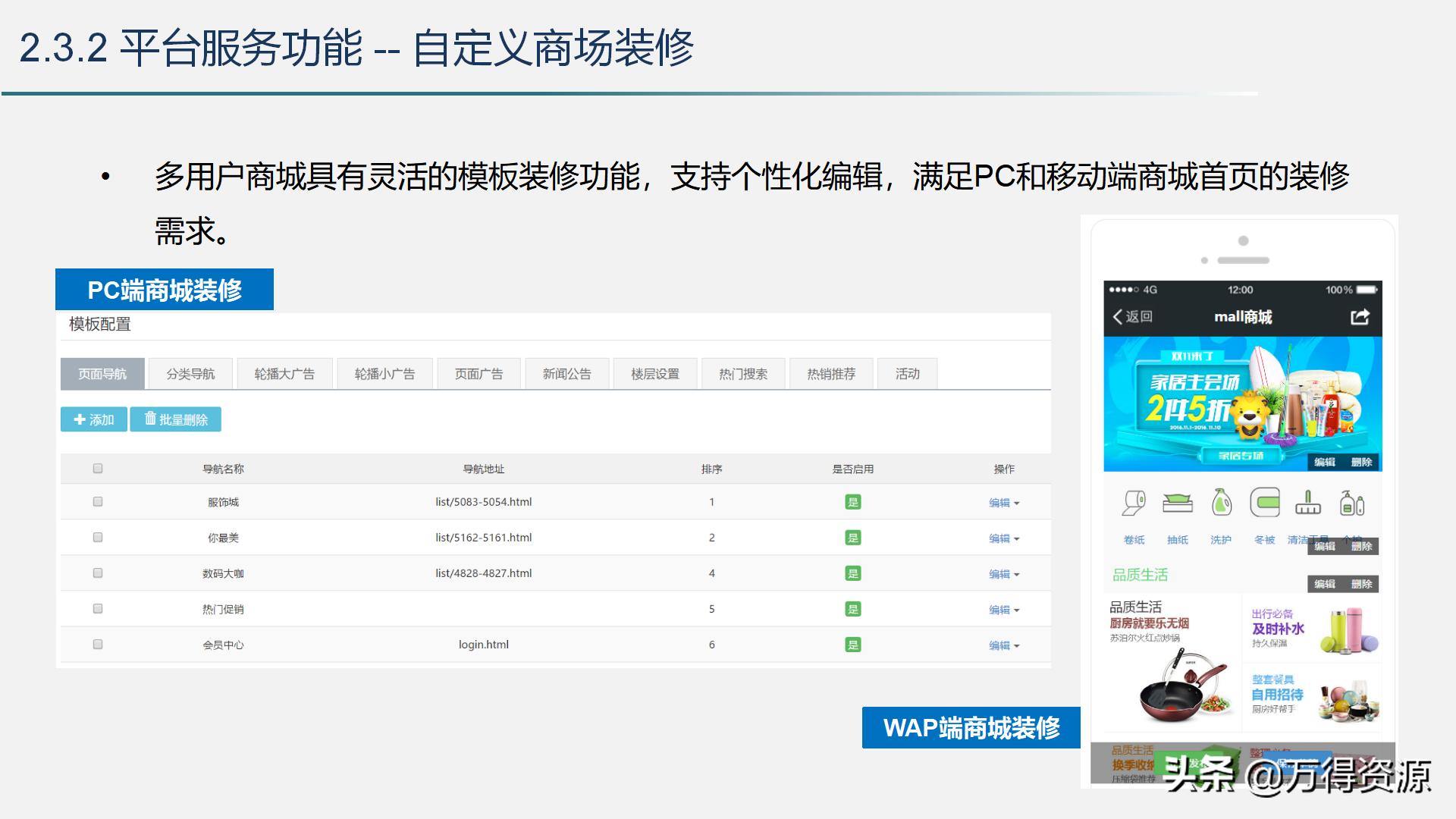This screenshot has height=819, width=1456.
Task: Tap the 抽纸 tissue box category icon
Action: click(1178, 503)
